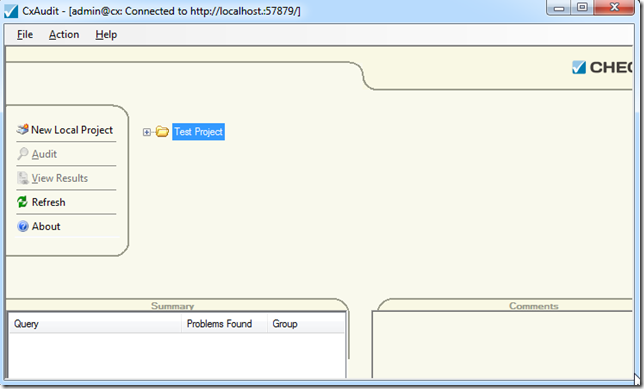
Task: Open the File menu
Action: click(25, 35)
